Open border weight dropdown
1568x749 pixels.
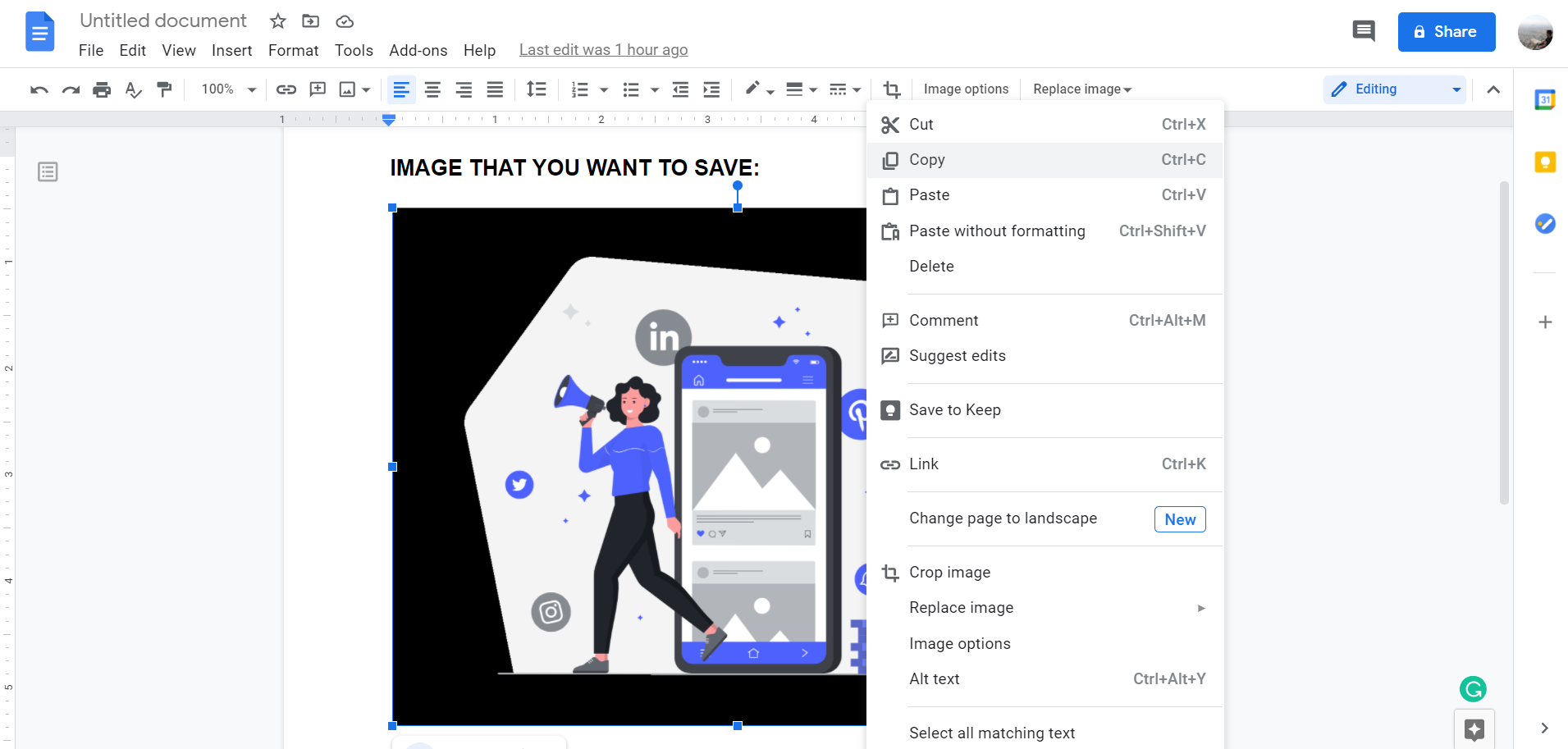click(x=802, y=89)
